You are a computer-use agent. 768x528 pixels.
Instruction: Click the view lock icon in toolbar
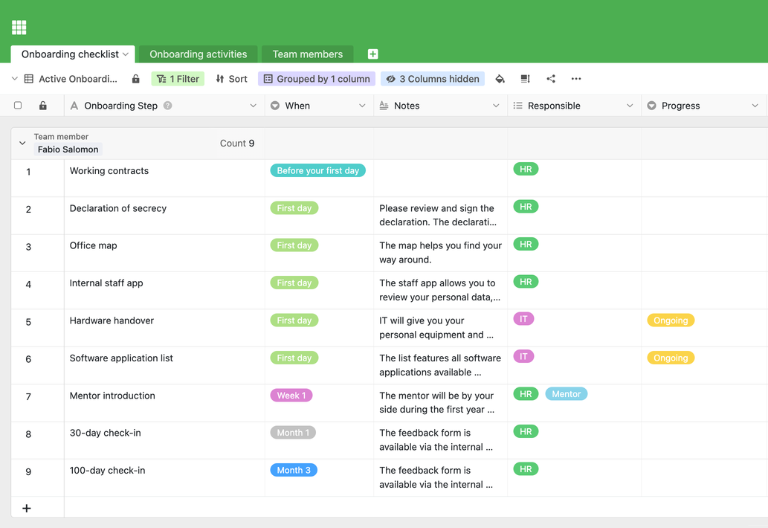136,79
